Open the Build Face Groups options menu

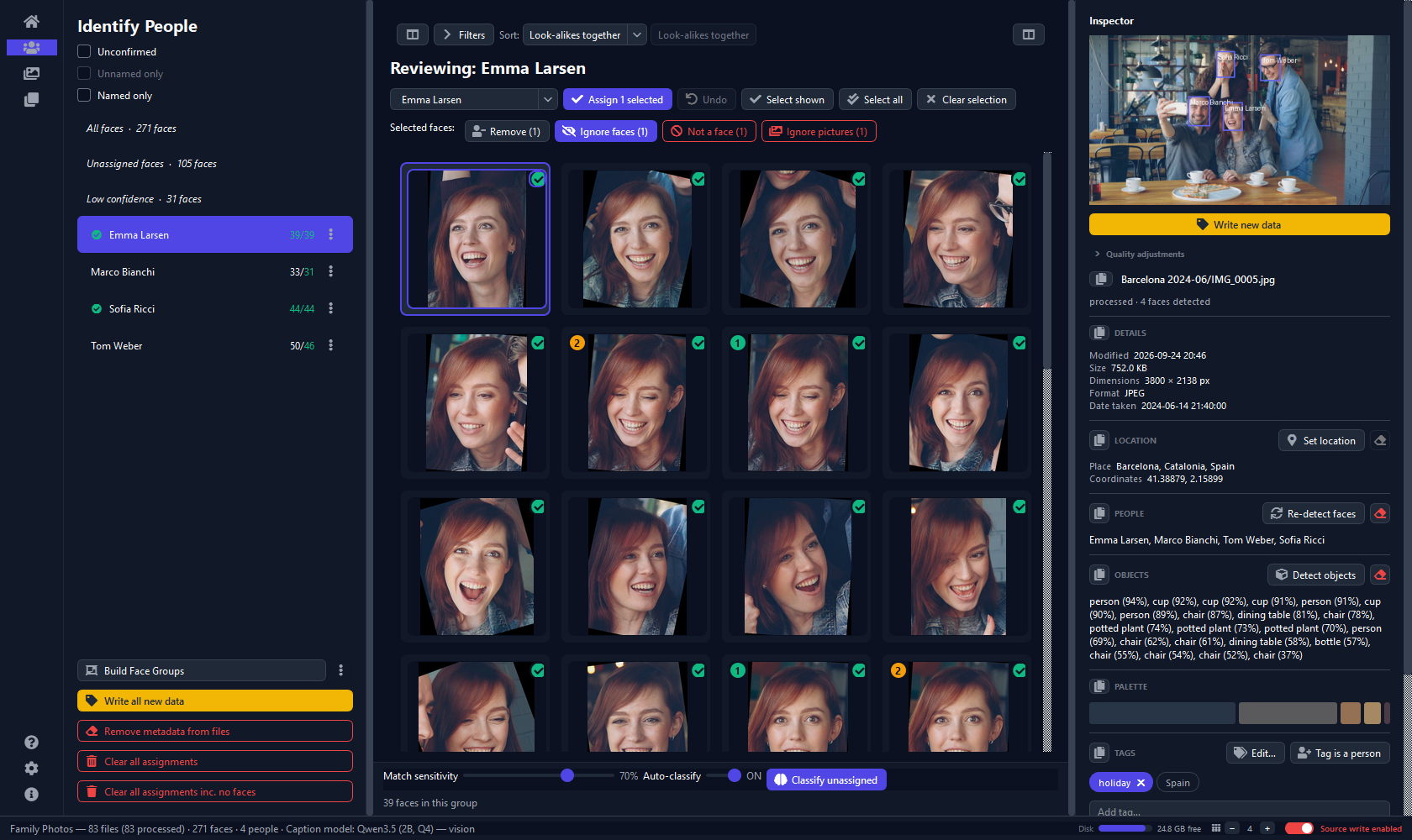click(340, 670)
